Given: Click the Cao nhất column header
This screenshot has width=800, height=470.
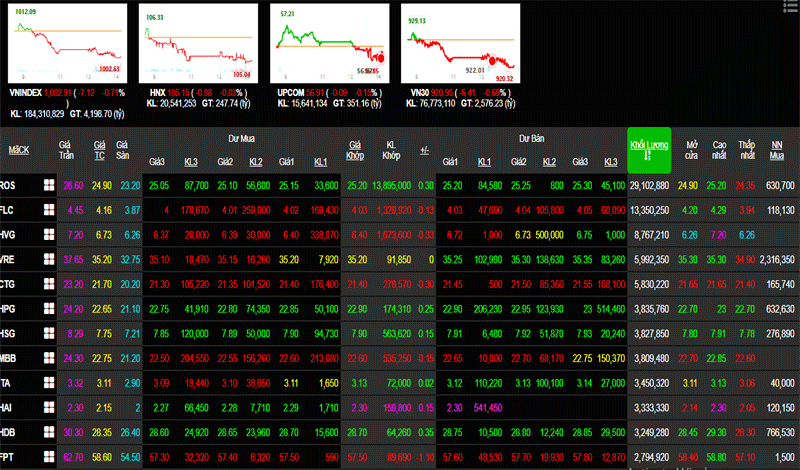Looking at the screenshot, I should [719, 150].
